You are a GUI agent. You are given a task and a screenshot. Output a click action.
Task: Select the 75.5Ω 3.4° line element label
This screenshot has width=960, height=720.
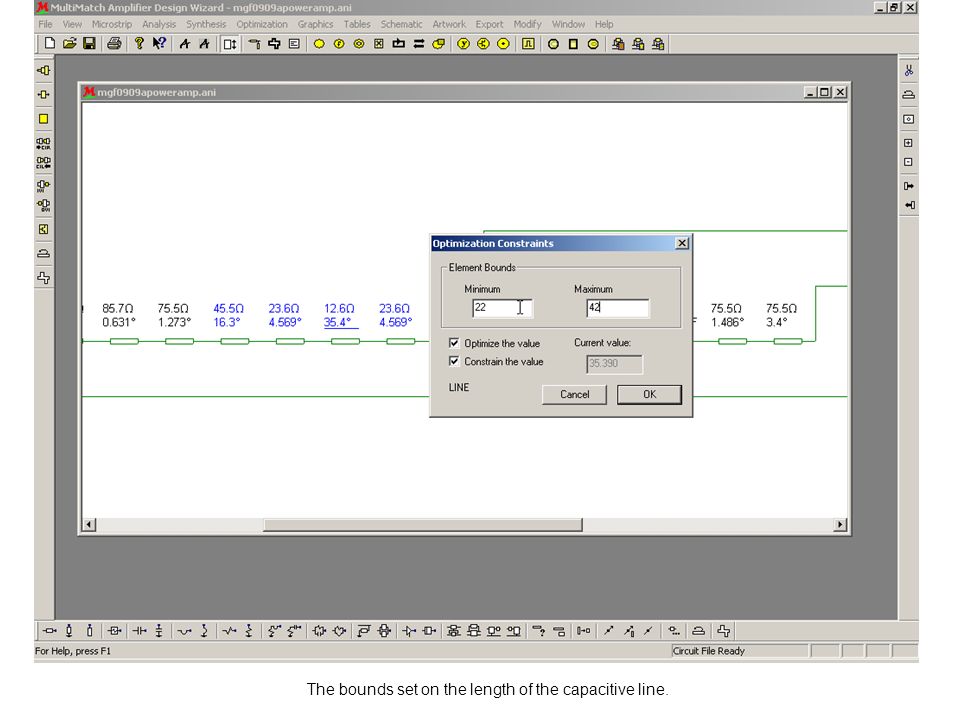781,315
